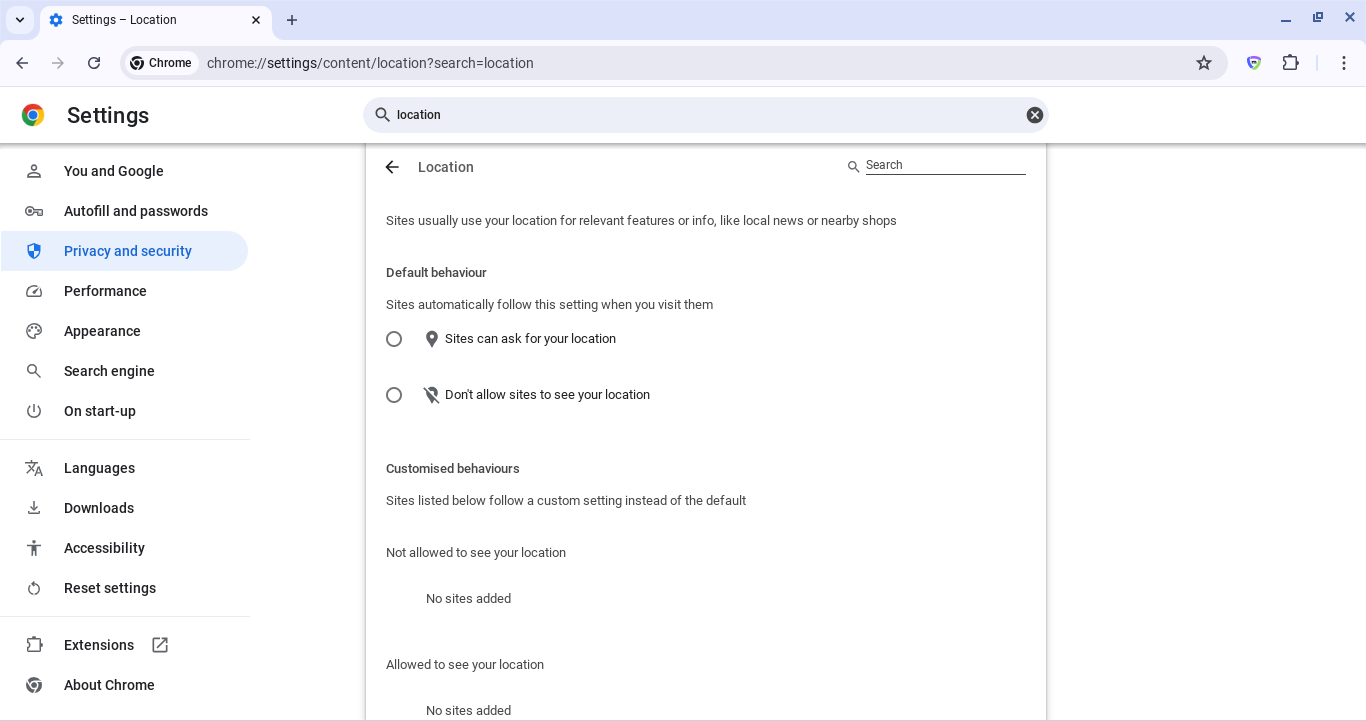Click translate icon for Languages
Image resolution: width=1366 pixels, height=721 pixels.
(x=34, y=468)
